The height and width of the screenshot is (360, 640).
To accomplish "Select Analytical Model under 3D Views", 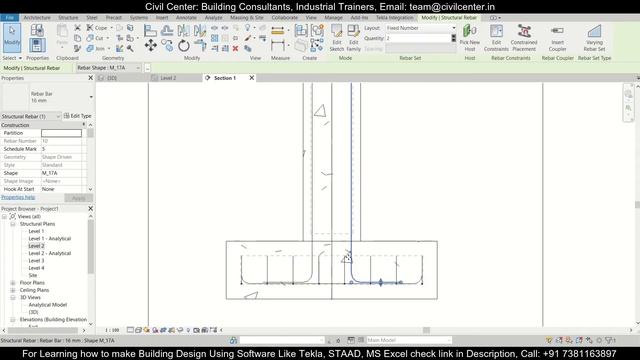I will [47, 305].
